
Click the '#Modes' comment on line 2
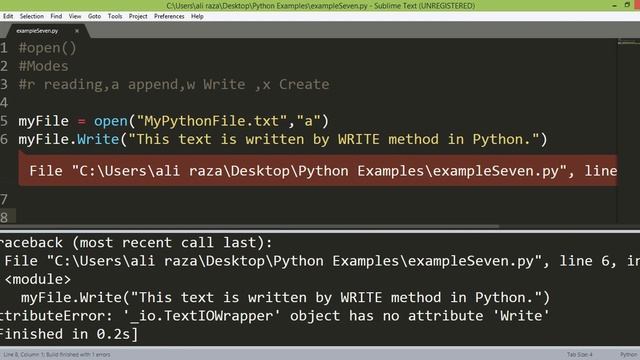[x=43, y=66]
